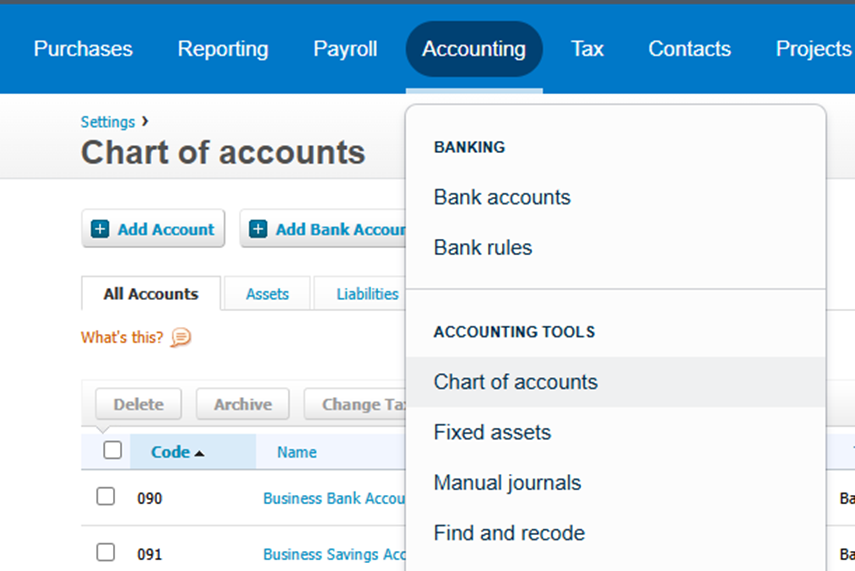Select Manual journals menu entry

(507, 483)
